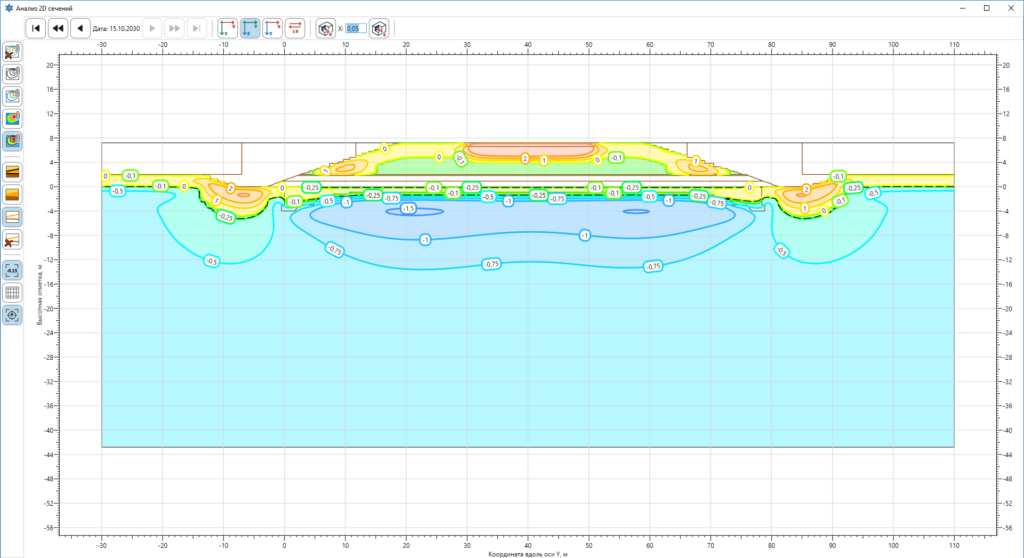Toggle the fit-to-view target icon
The image size is (1024, 558).
pos(12,314)
